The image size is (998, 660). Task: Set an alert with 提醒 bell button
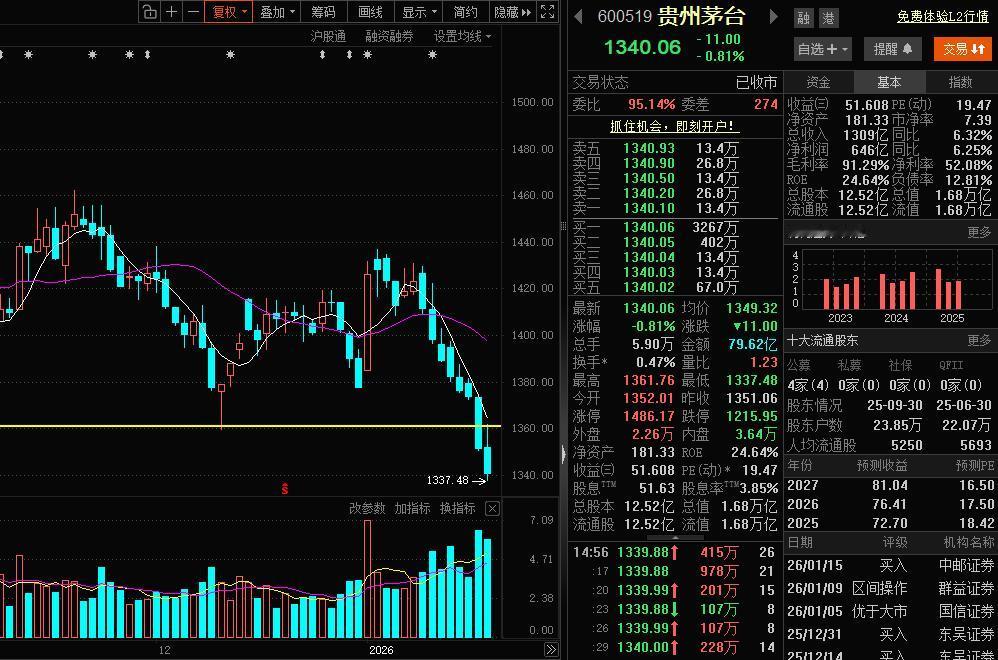coord(892,49)
